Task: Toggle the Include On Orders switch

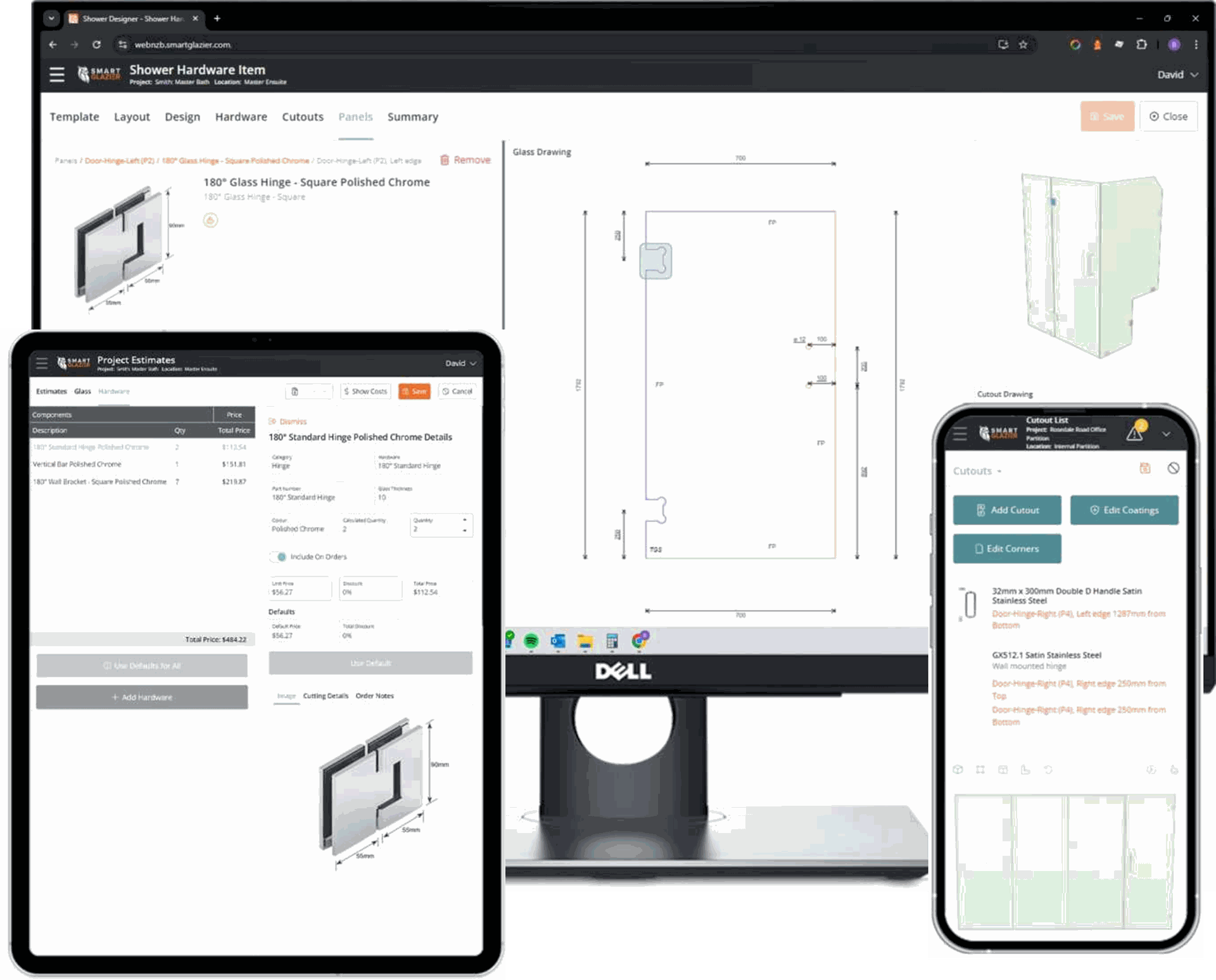Action: [279, 557]
